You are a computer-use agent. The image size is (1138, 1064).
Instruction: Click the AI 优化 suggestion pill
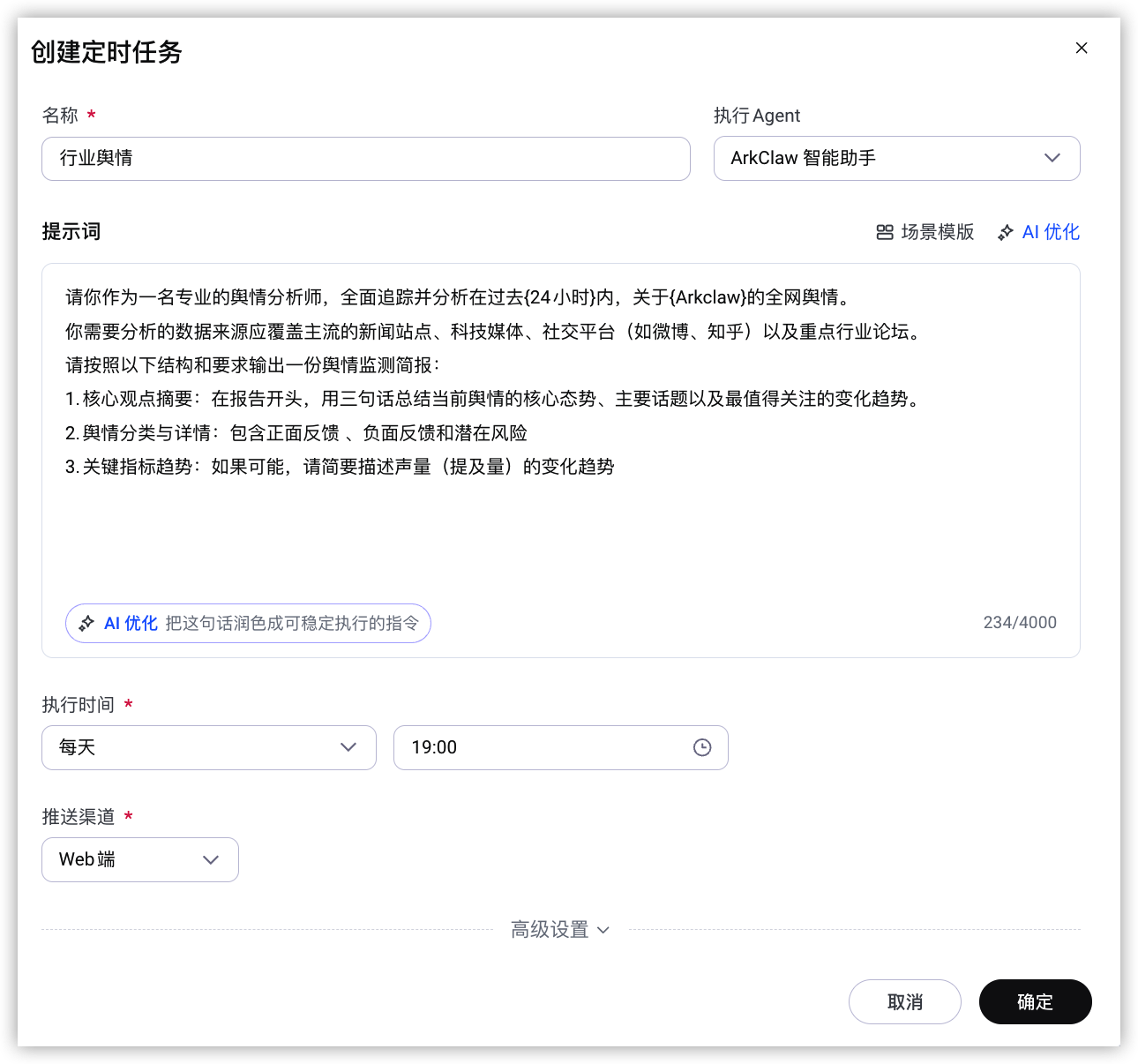tap(248, 624)
